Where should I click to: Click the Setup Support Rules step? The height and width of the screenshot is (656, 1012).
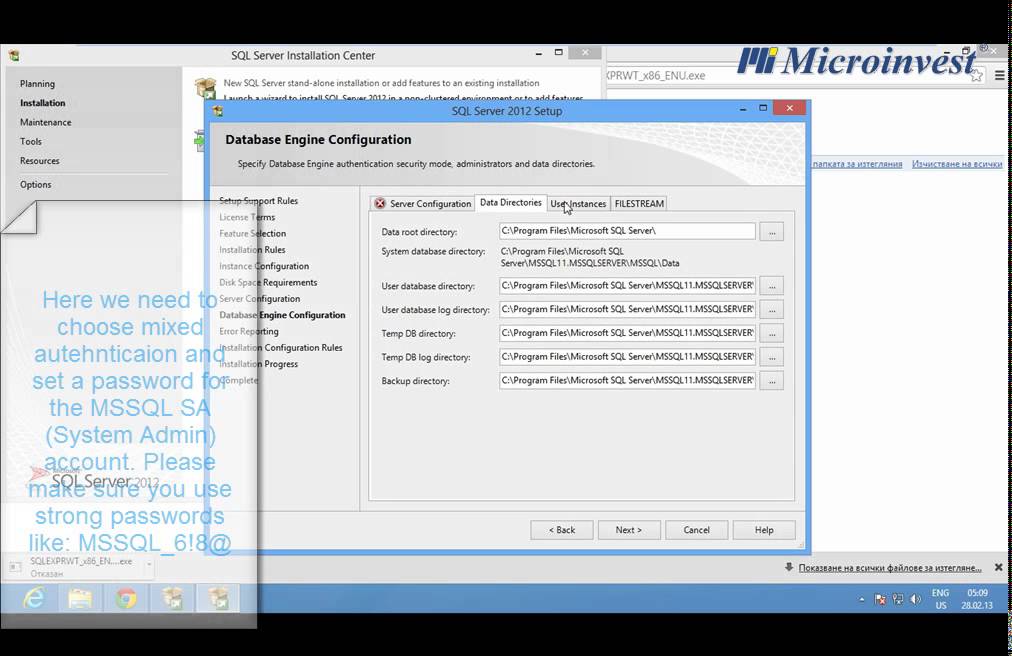[258, 201]
